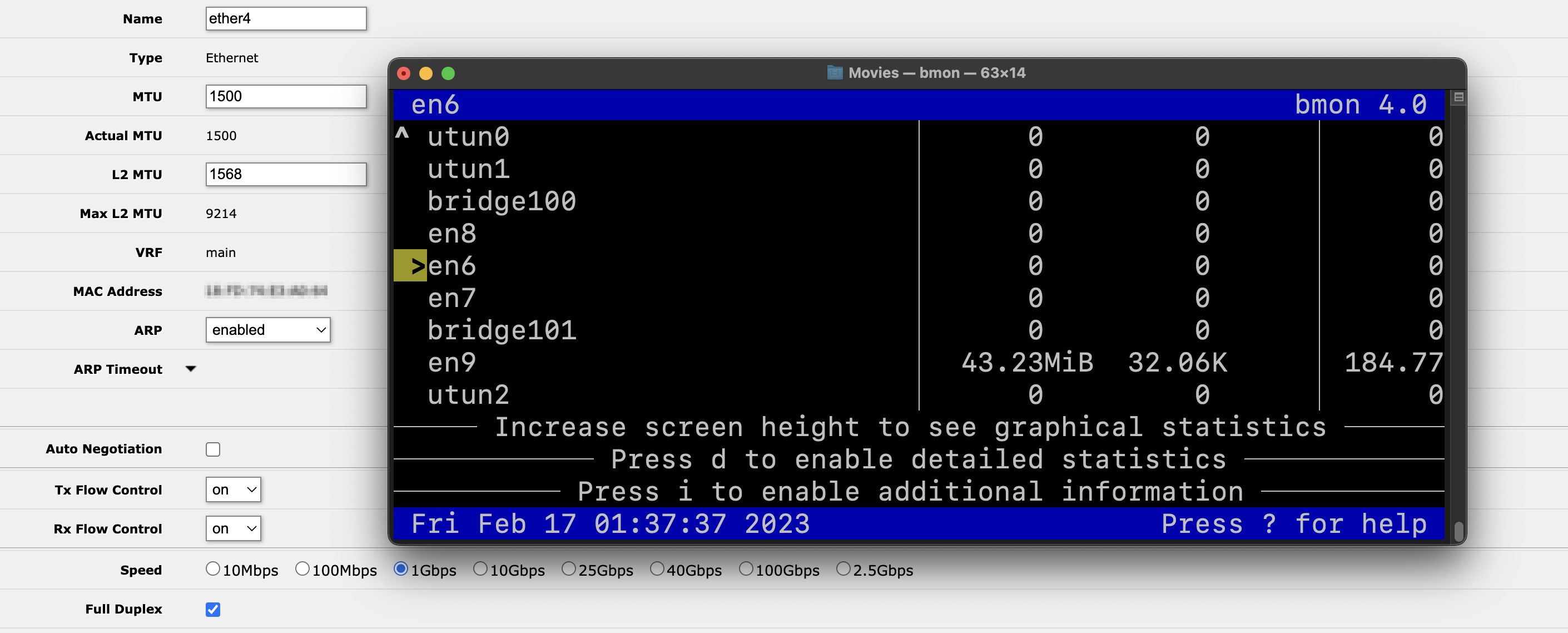The image size is (1568, 633).
Task: Click the blurred MAC Address value
Action: coord(266,291)
